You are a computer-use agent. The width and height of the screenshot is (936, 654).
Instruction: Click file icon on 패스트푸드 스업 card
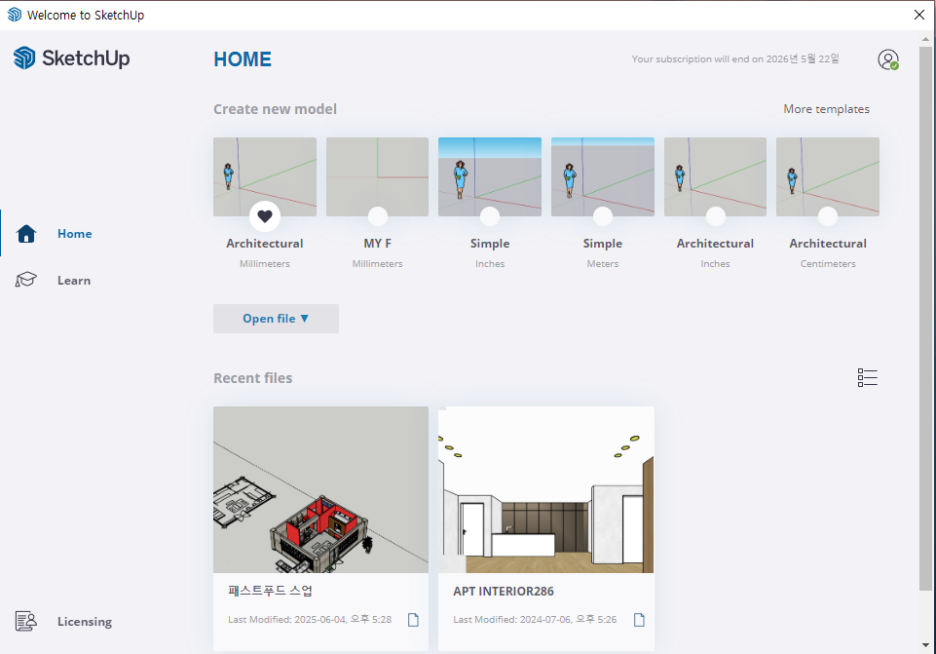(413, 619)
